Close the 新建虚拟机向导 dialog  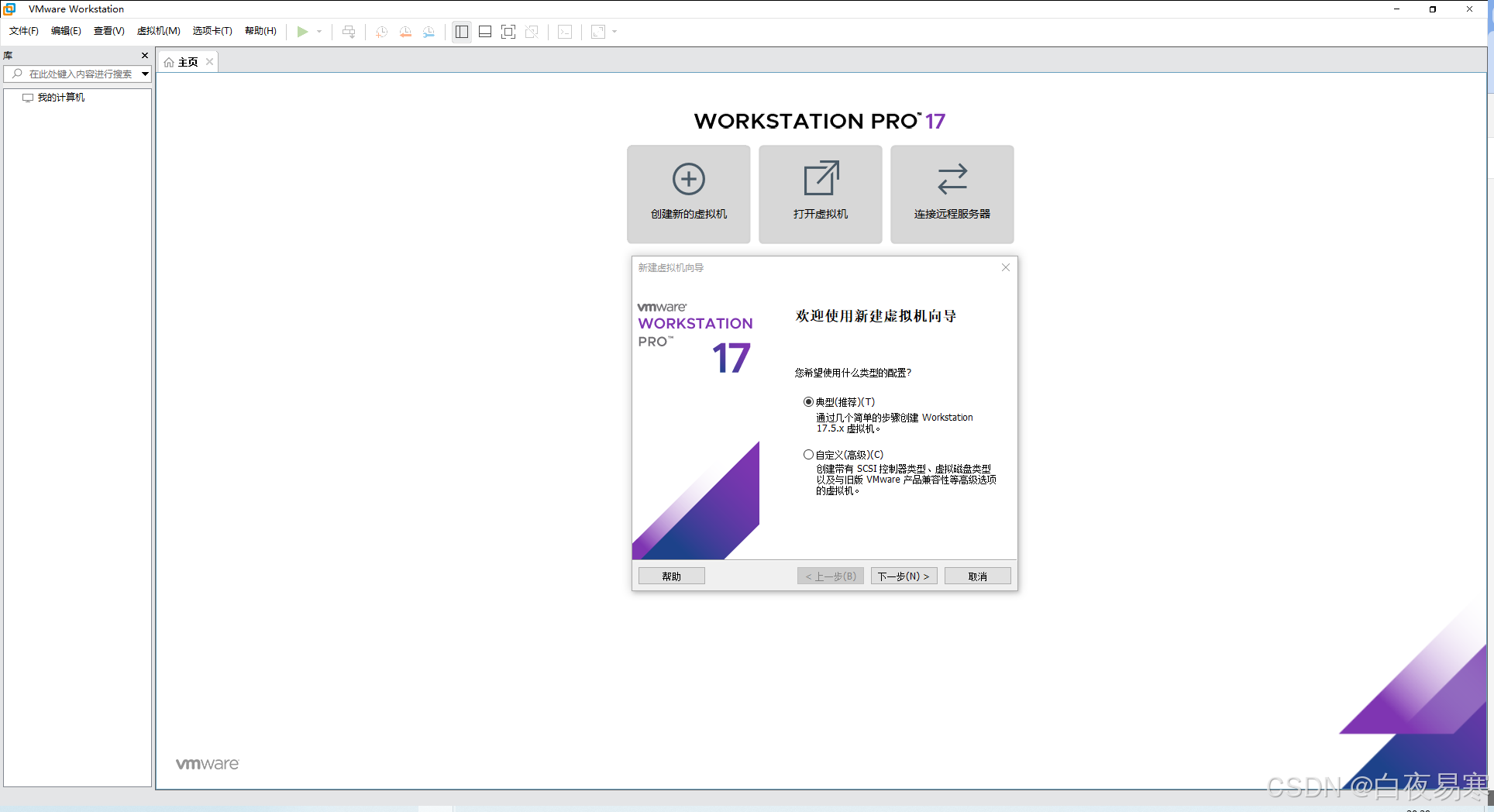pyautogui.click(x=1006, y=267)
